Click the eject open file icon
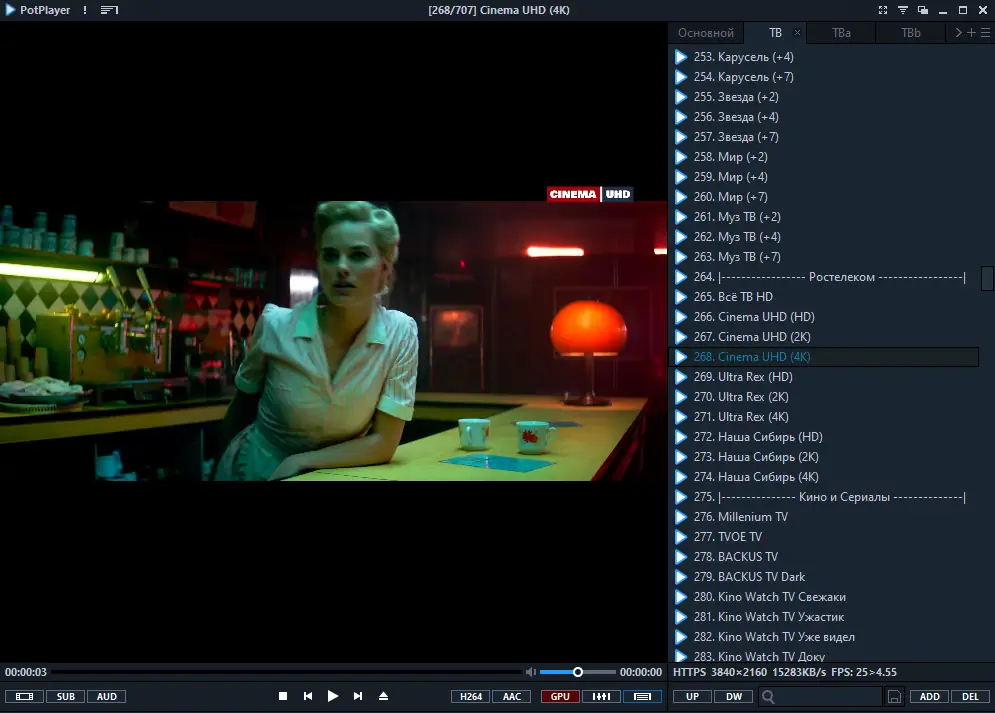The image size is (995, 713). click(383, 696)
